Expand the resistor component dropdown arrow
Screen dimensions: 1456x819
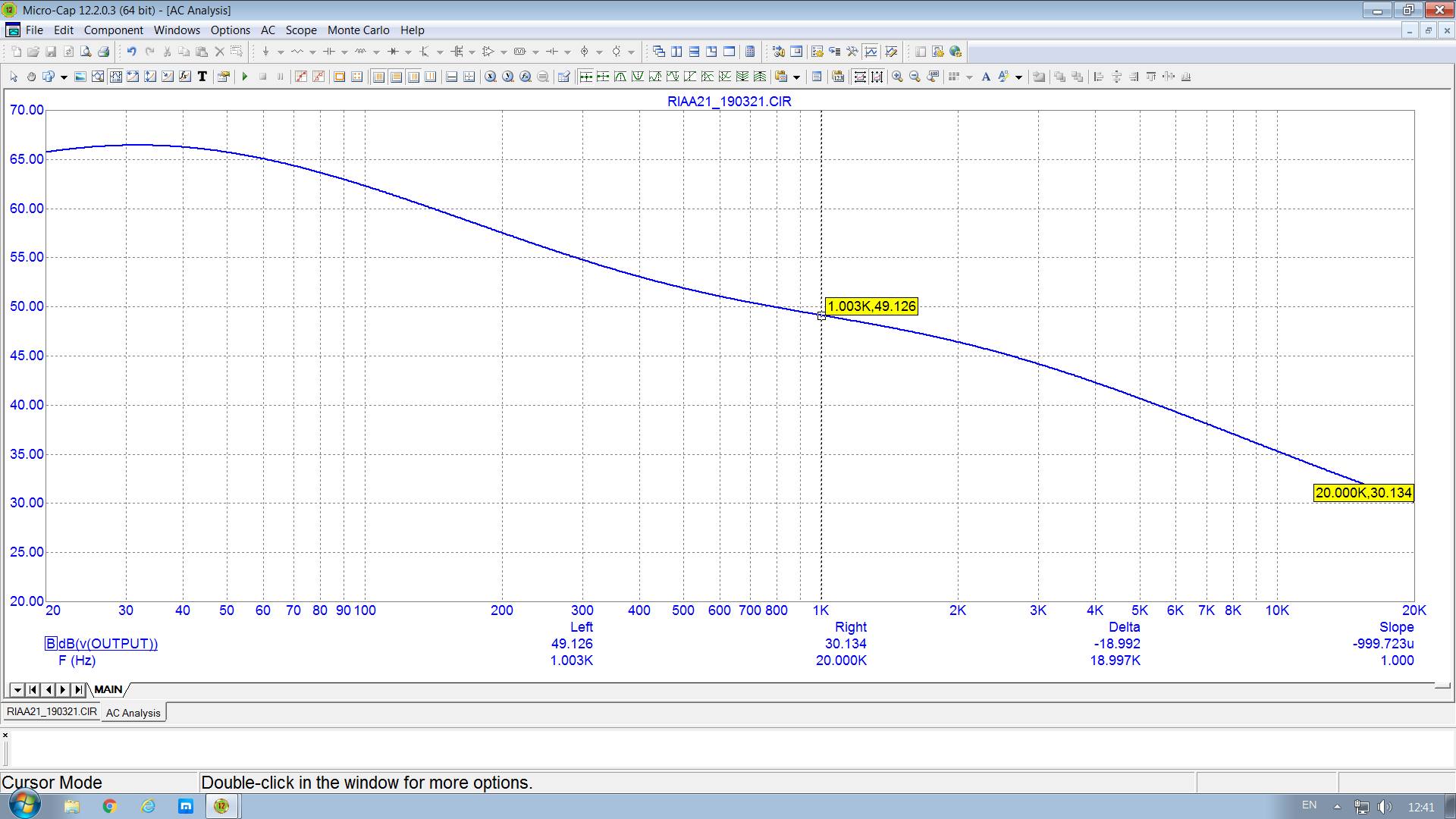pos(312,52)
